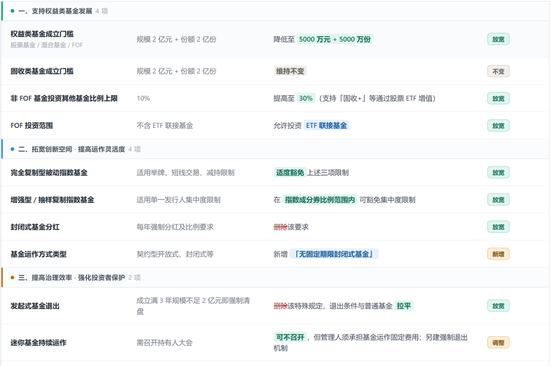
Task: Select row title 迷你基金持续运作
Action: (39, 342)
